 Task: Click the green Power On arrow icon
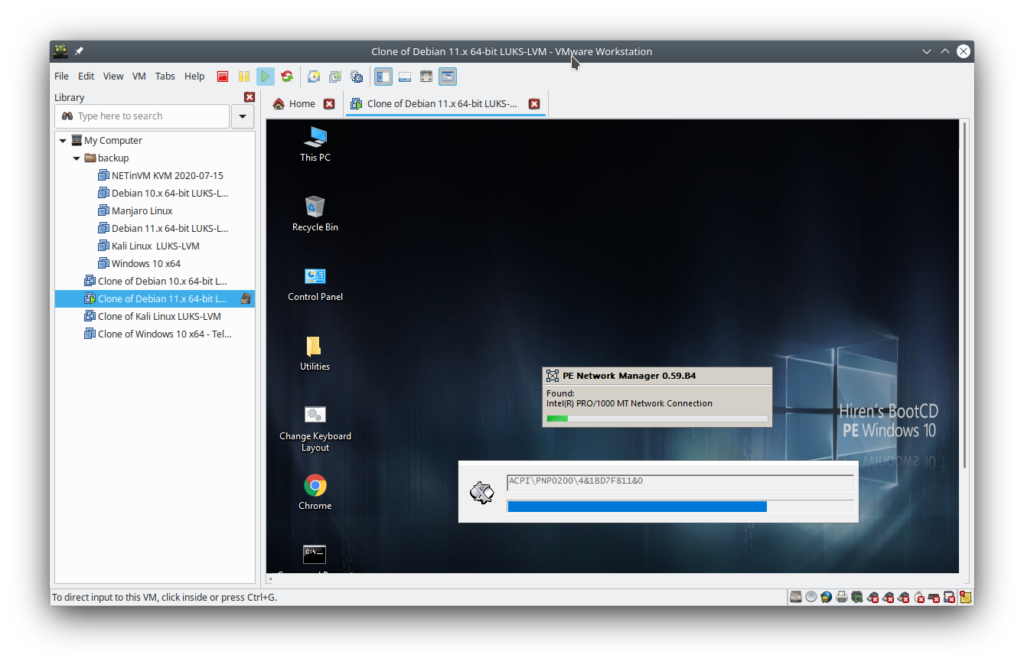click(x=264, y=76)
